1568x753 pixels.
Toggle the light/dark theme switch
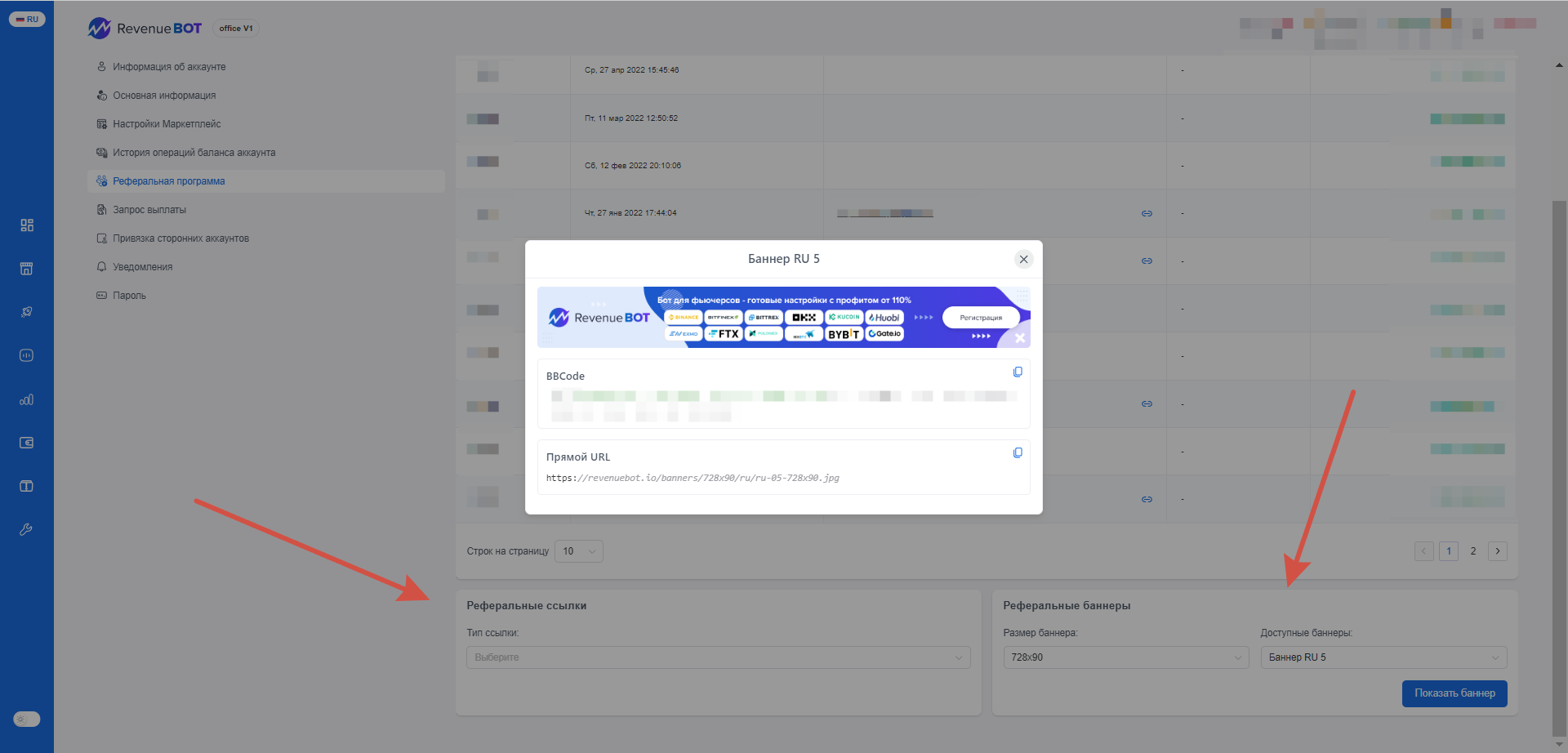[x=27, y=720]
